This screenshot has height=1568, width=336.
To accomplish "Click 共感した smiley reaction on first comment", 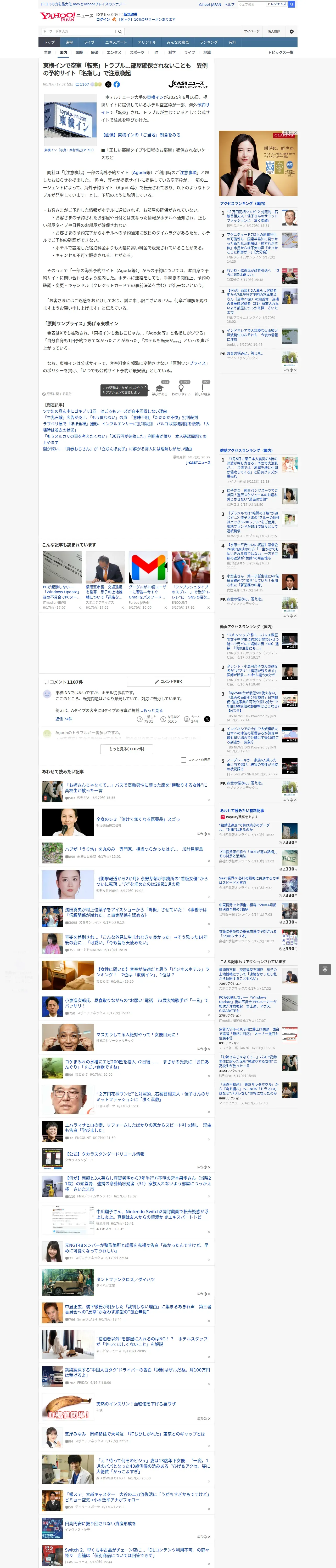I will tap(146, 719).
